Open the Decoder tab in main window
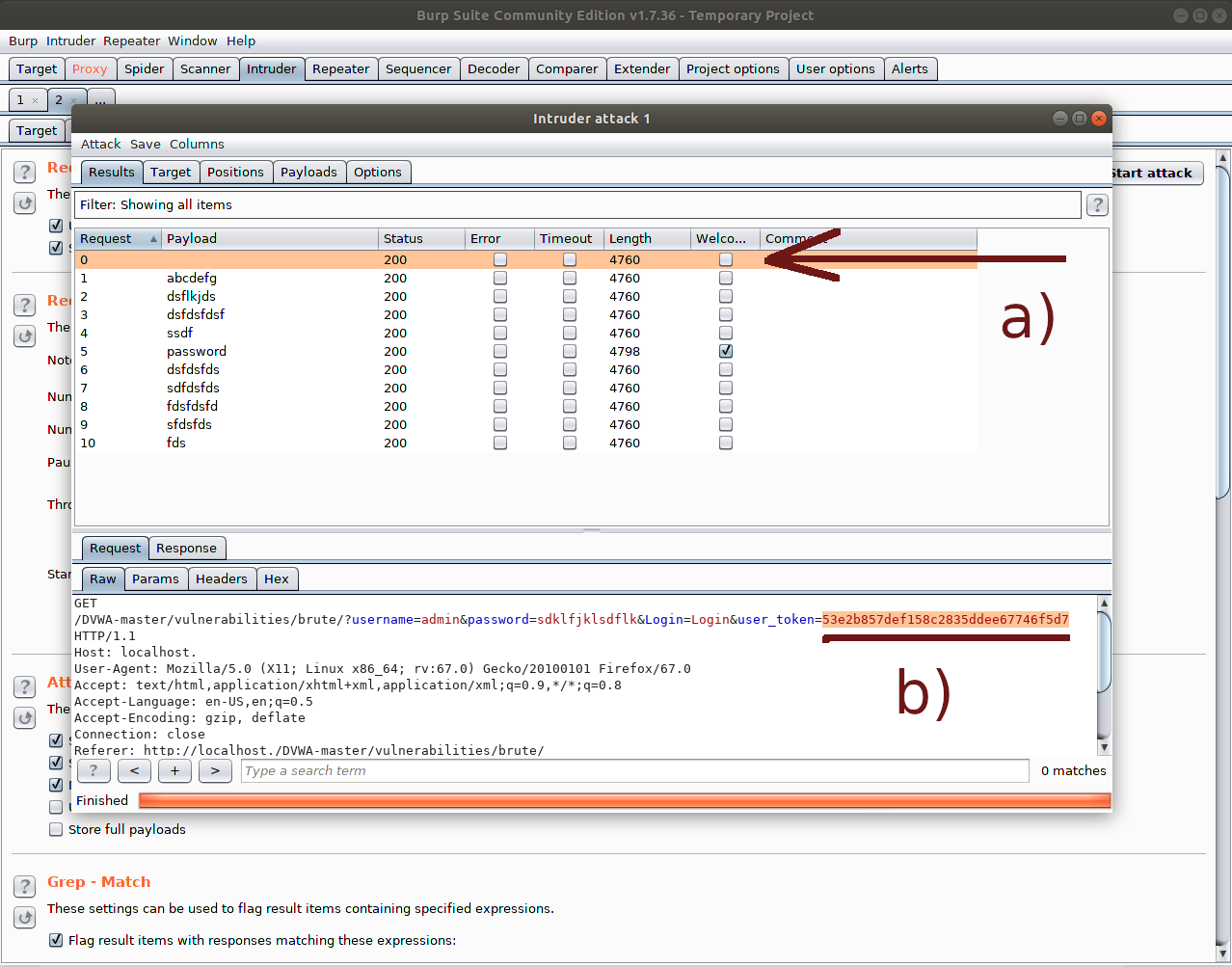 pyautogui.click(x=494, y=68)
